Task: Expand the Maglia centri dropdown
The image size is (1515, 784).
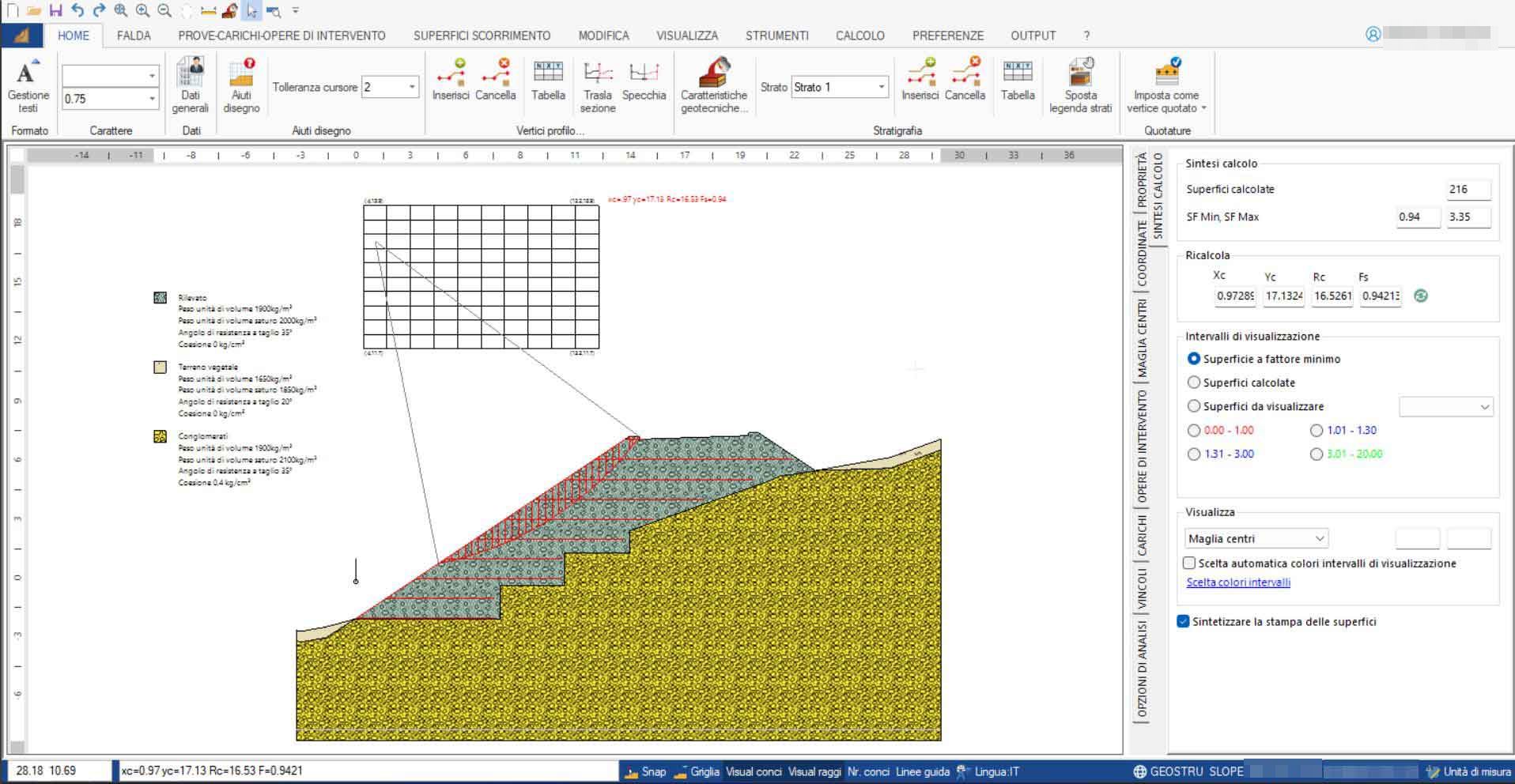Action: (x=1319, y=538)
